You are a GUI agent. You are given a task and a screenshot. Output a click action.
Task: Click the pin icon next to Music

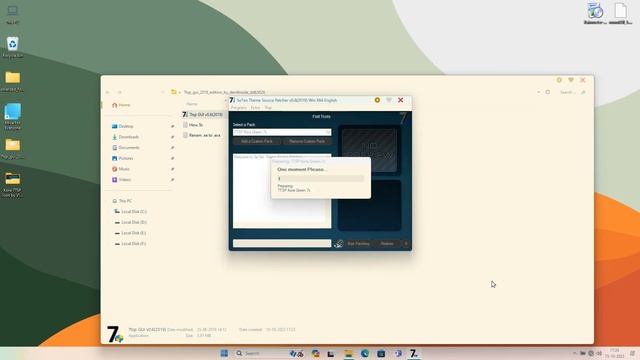(173, 169)
